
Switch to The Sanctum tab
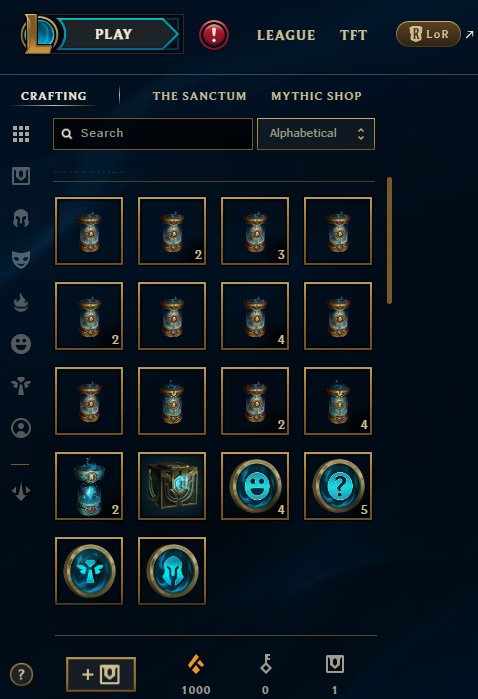(199, 96)
